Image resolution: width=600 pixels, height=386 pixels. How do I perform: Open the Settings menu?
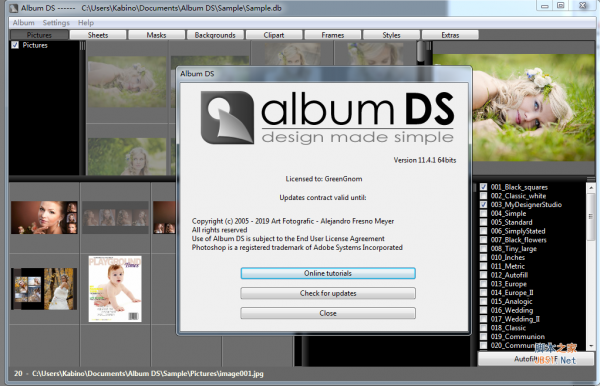coord(56,23)
